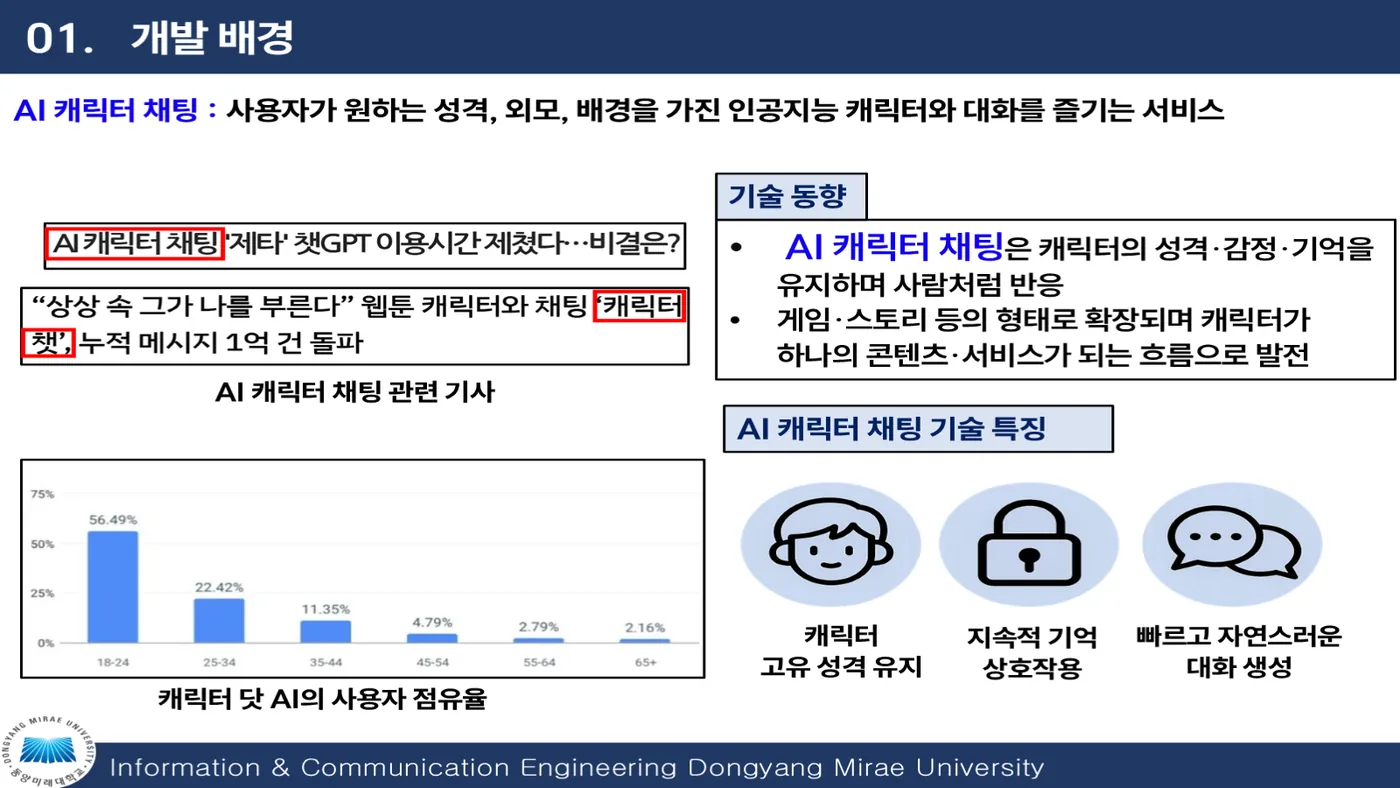This screenshot has height=788, width=1400.
Task: Click the '상상 속 그가 나를 부른다' headline
Action: click(355, 326)
